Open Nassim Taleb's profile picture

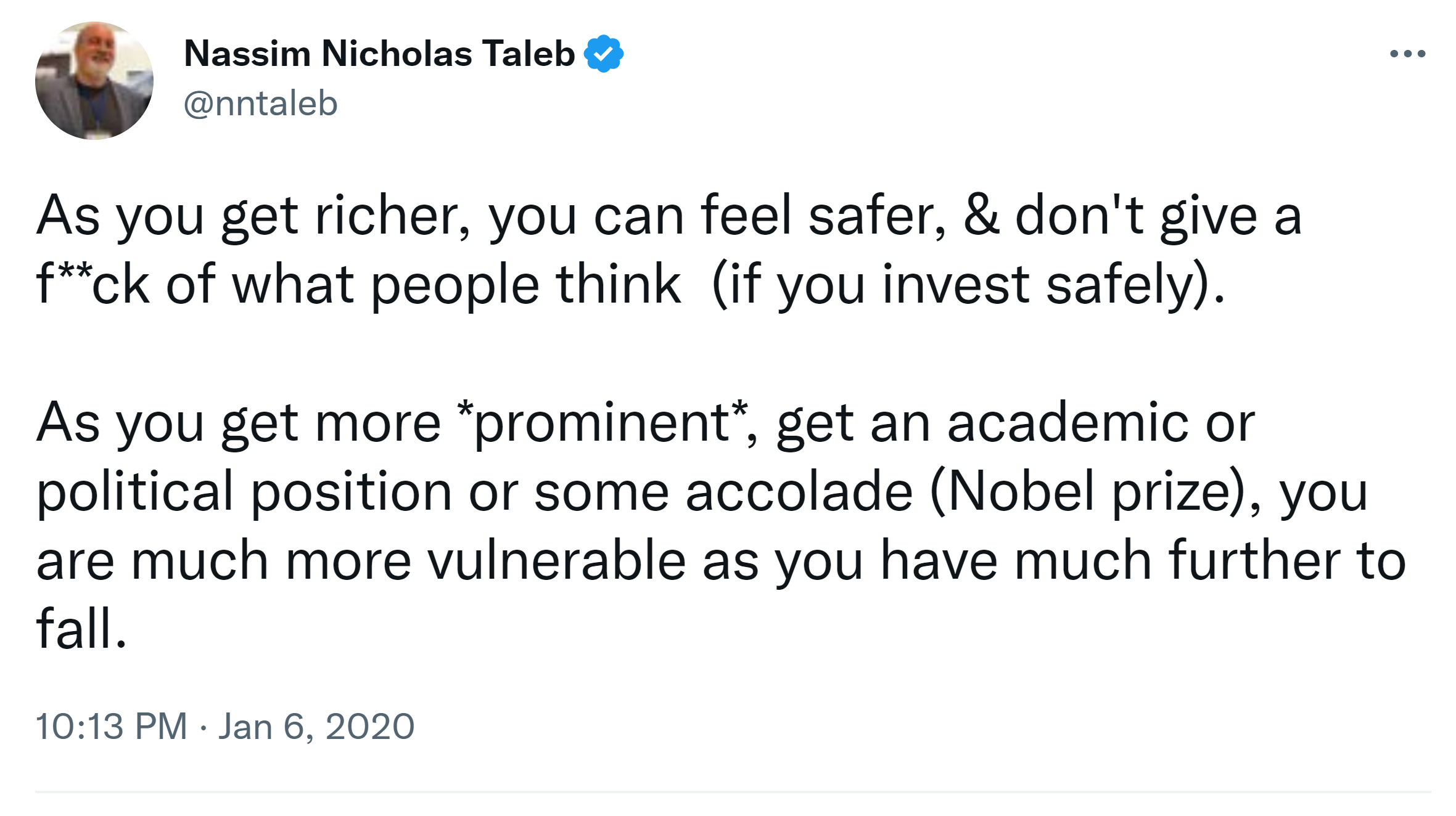[x=94, y=81]
